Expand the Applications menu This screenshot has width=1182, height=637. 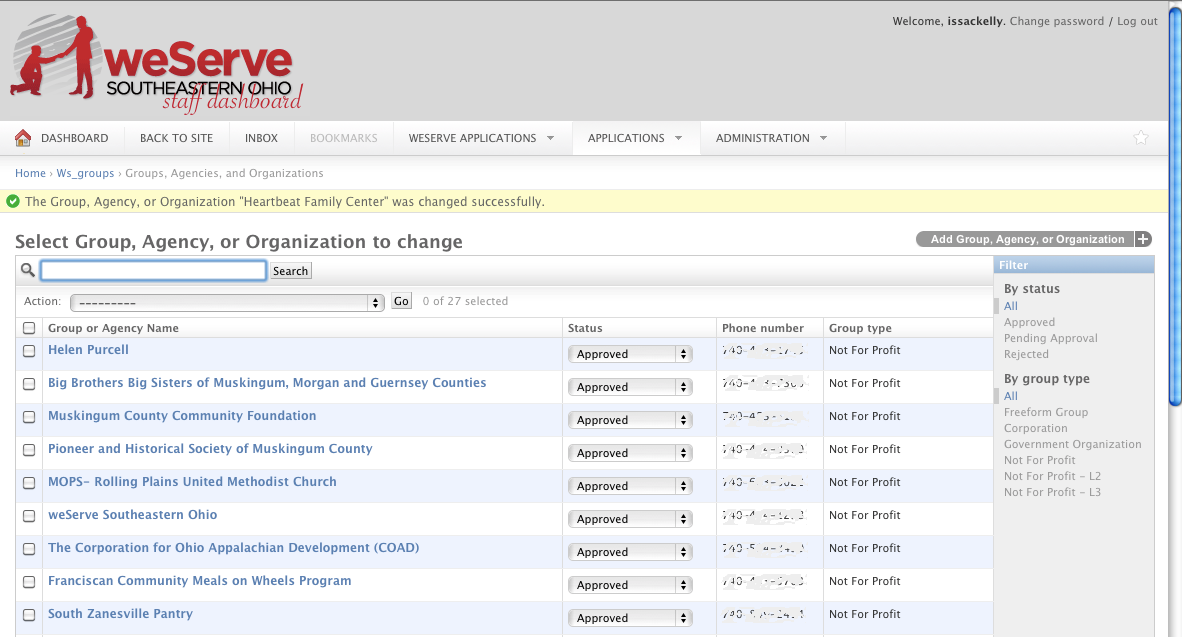(635, 138)
